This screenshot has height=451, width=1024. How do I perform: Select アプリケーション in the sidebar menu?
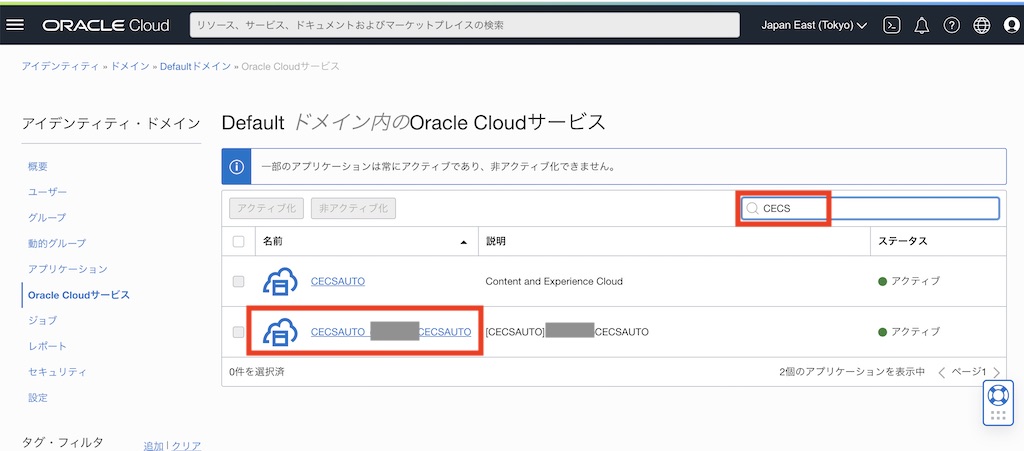[67, 269]
